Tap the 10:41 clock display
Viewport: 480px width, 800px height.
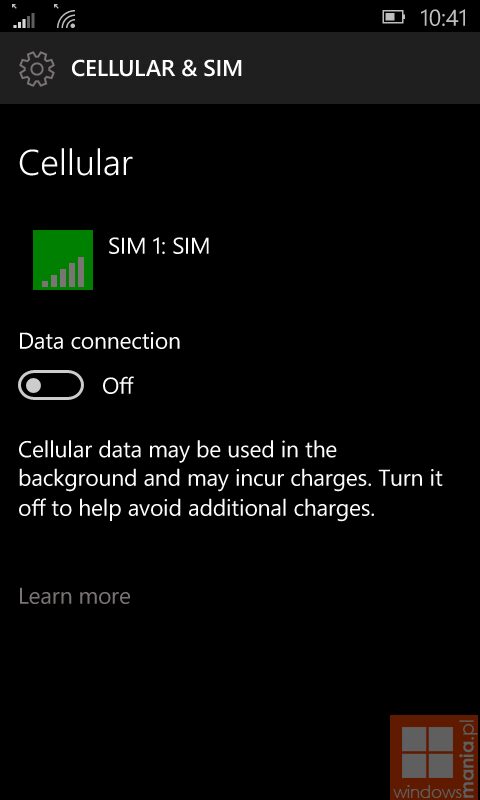(443, 18)
